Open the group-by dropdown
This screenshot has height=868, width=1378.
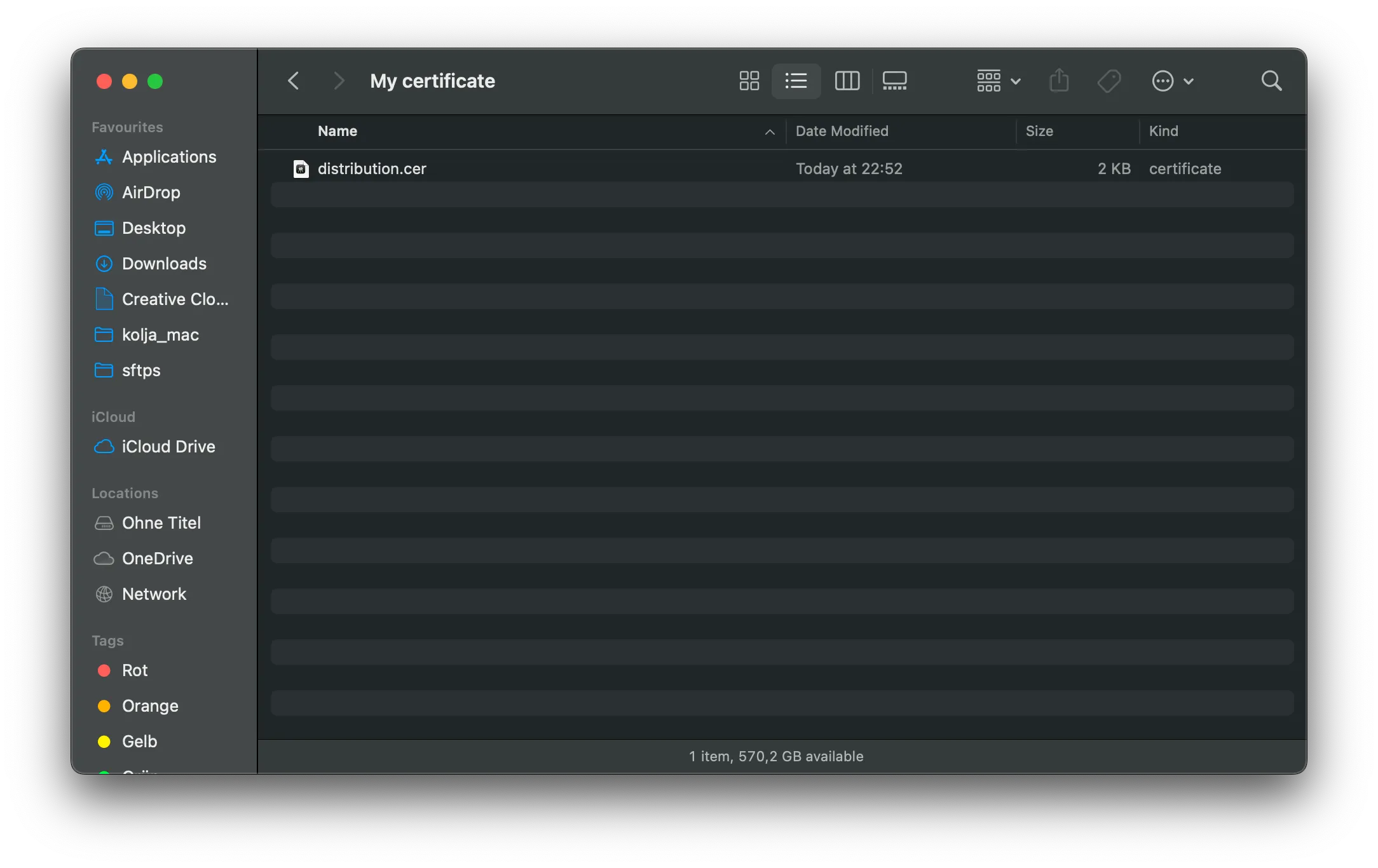tap(999, 81)
